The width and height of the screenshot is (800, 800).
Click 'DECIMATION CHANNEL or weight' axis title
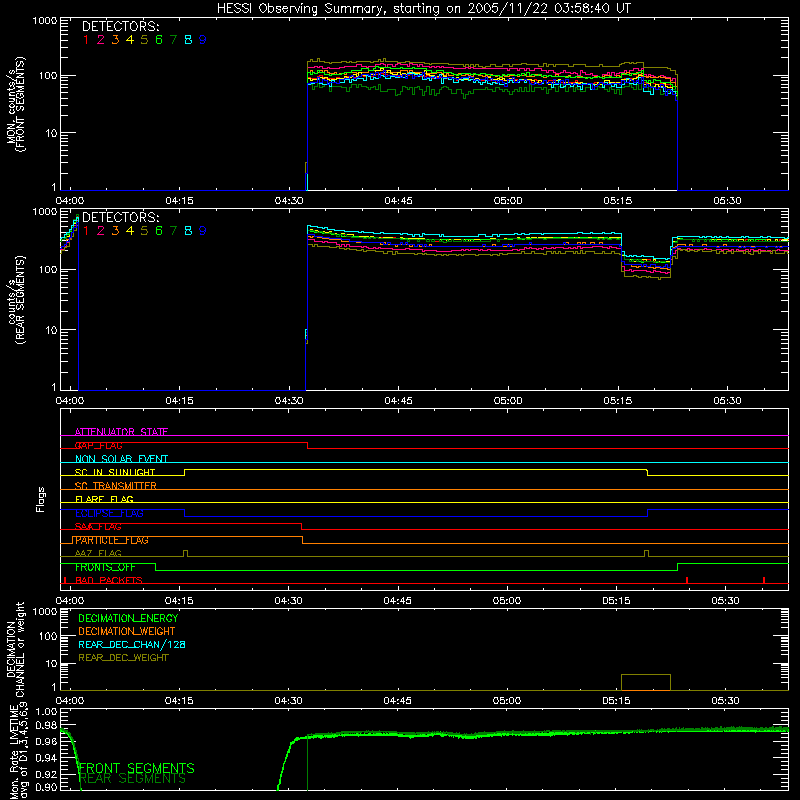click(x=15, y=649)
